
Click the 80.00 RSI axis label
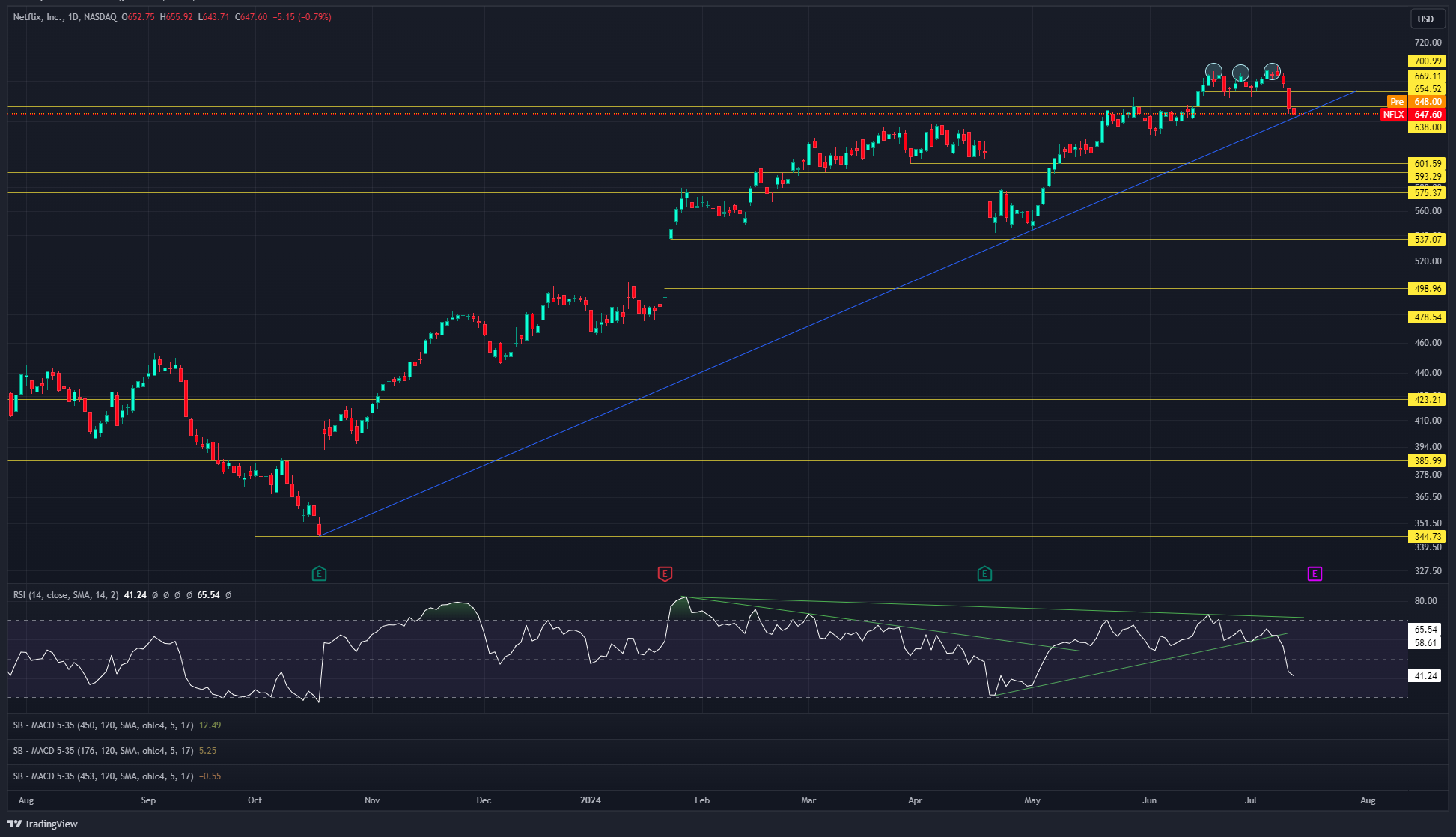pyautogui.click(x=1425, y=601)
